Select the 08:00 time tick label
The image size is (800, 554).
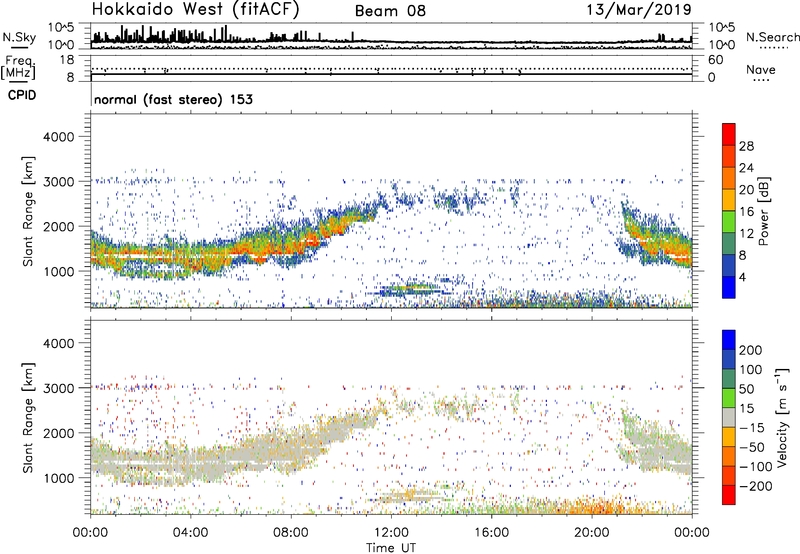(x=290, y=533)
